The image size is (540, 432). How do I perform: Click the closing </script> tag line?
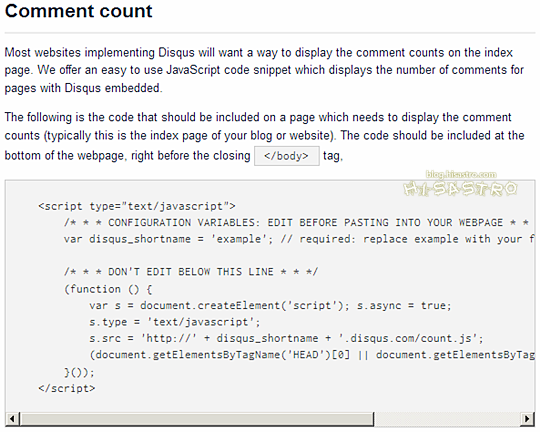[67, 389]
